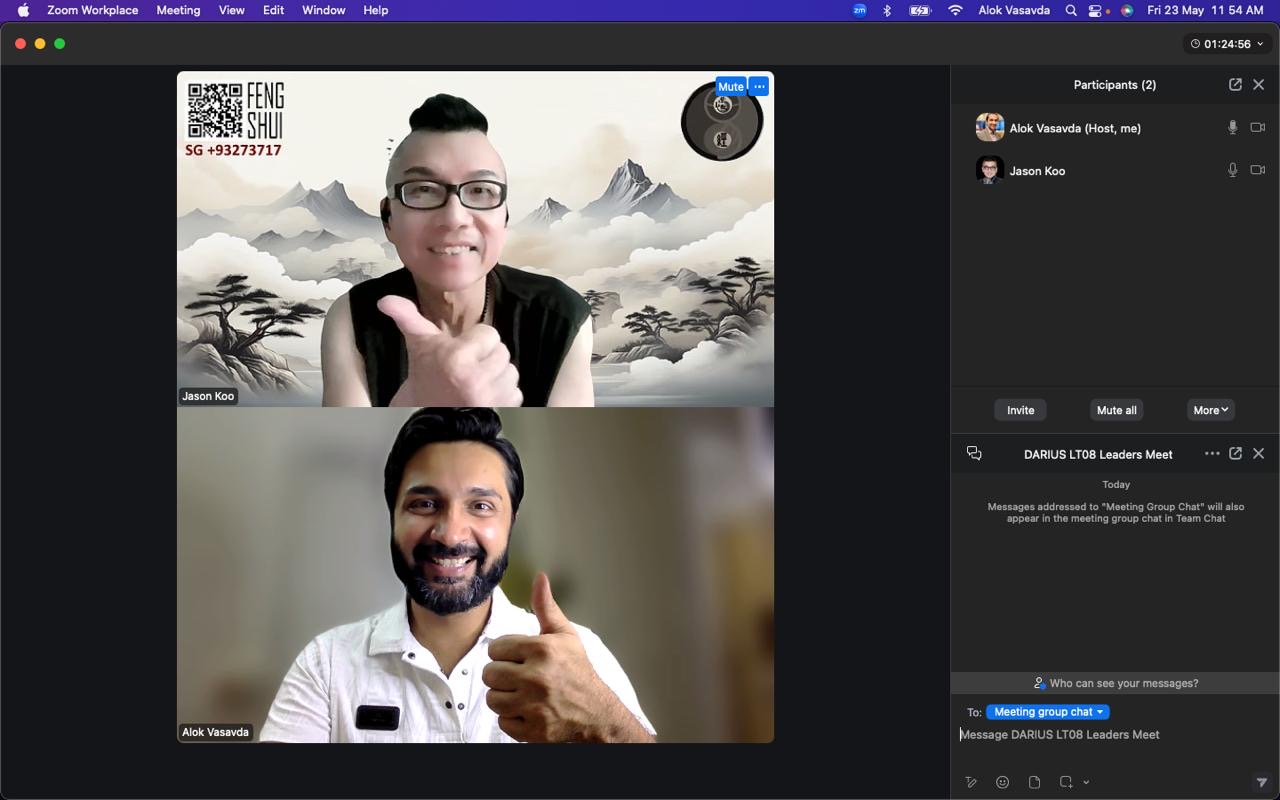
Task: Toggle Alok Vasavda's microphone in participants list
Action: point(1232,128)
